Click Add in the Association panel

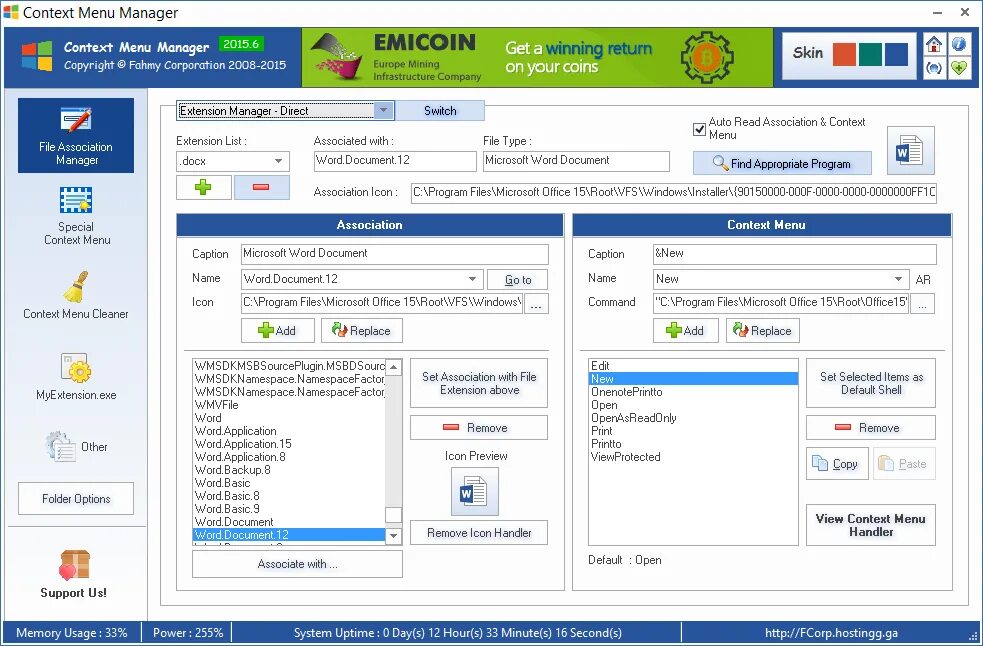pos(278,331)
